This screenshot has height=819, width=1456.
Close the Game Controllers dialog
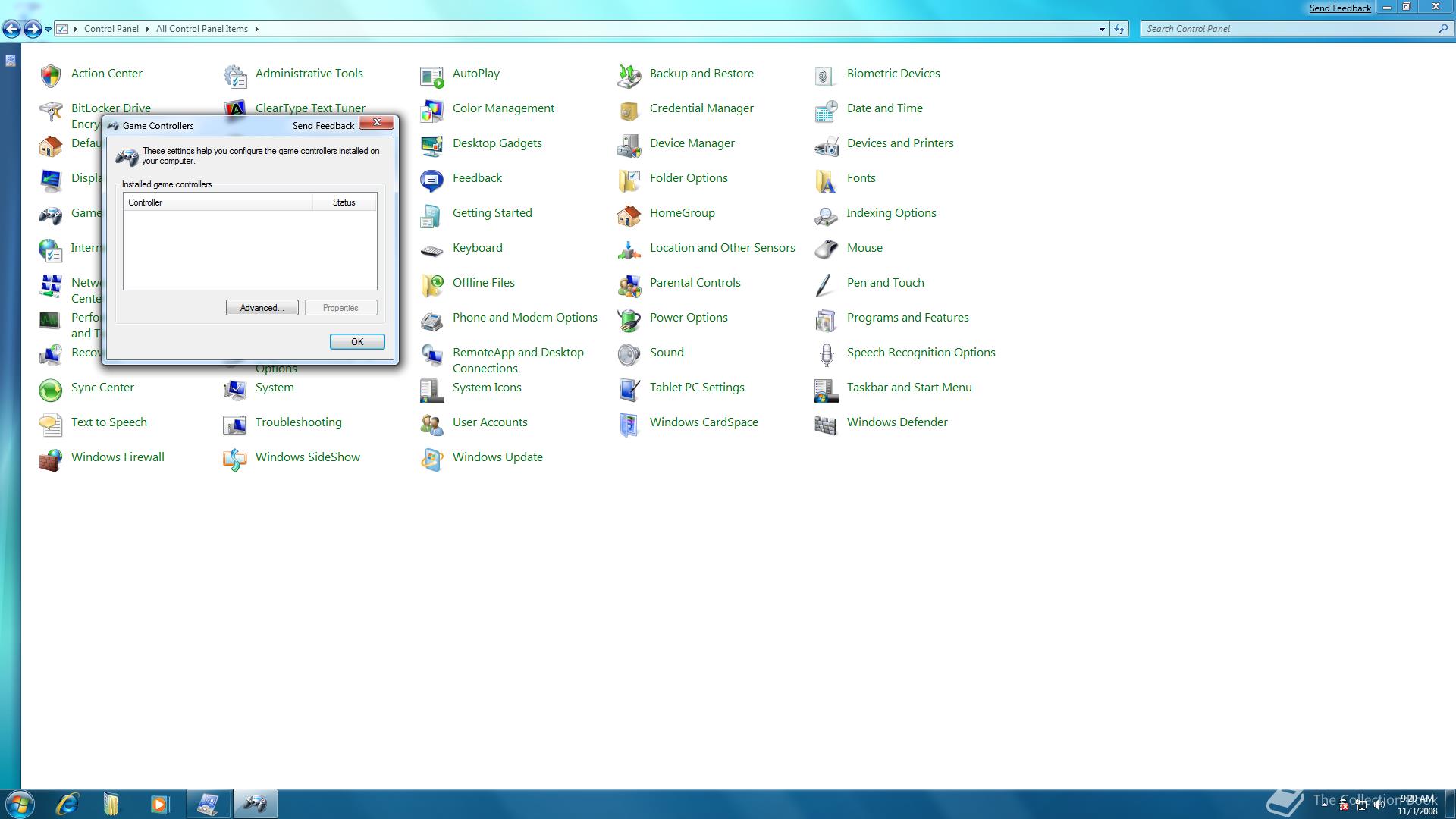click(376, 122)
